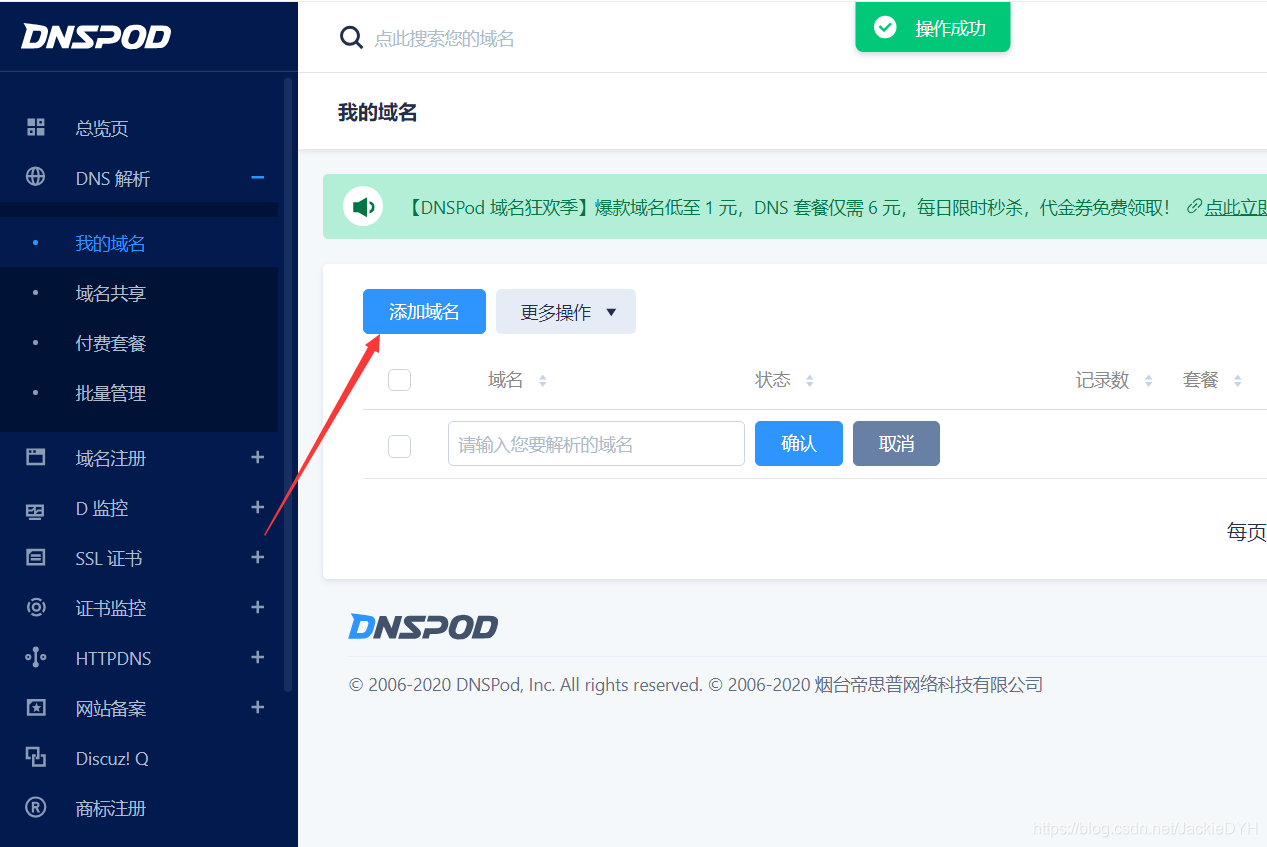Expand the SSL 证书 menu section

tap(258, 557)
